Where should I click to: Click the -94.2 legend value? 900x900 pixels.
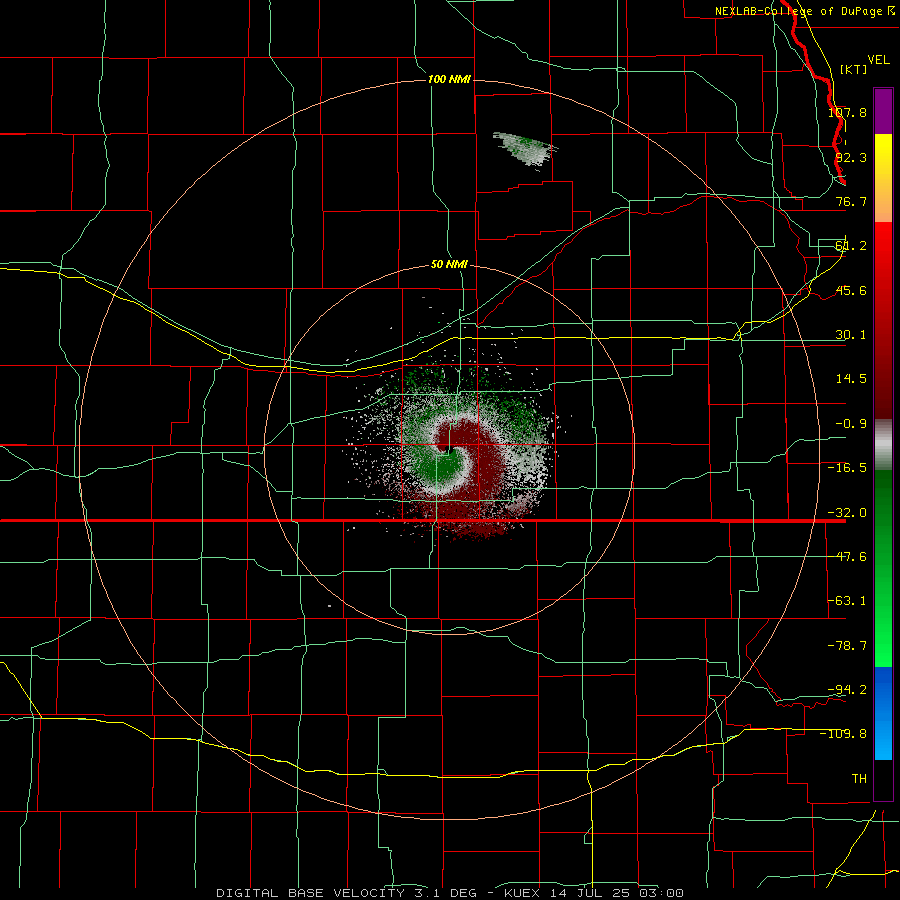coord(847,689)
